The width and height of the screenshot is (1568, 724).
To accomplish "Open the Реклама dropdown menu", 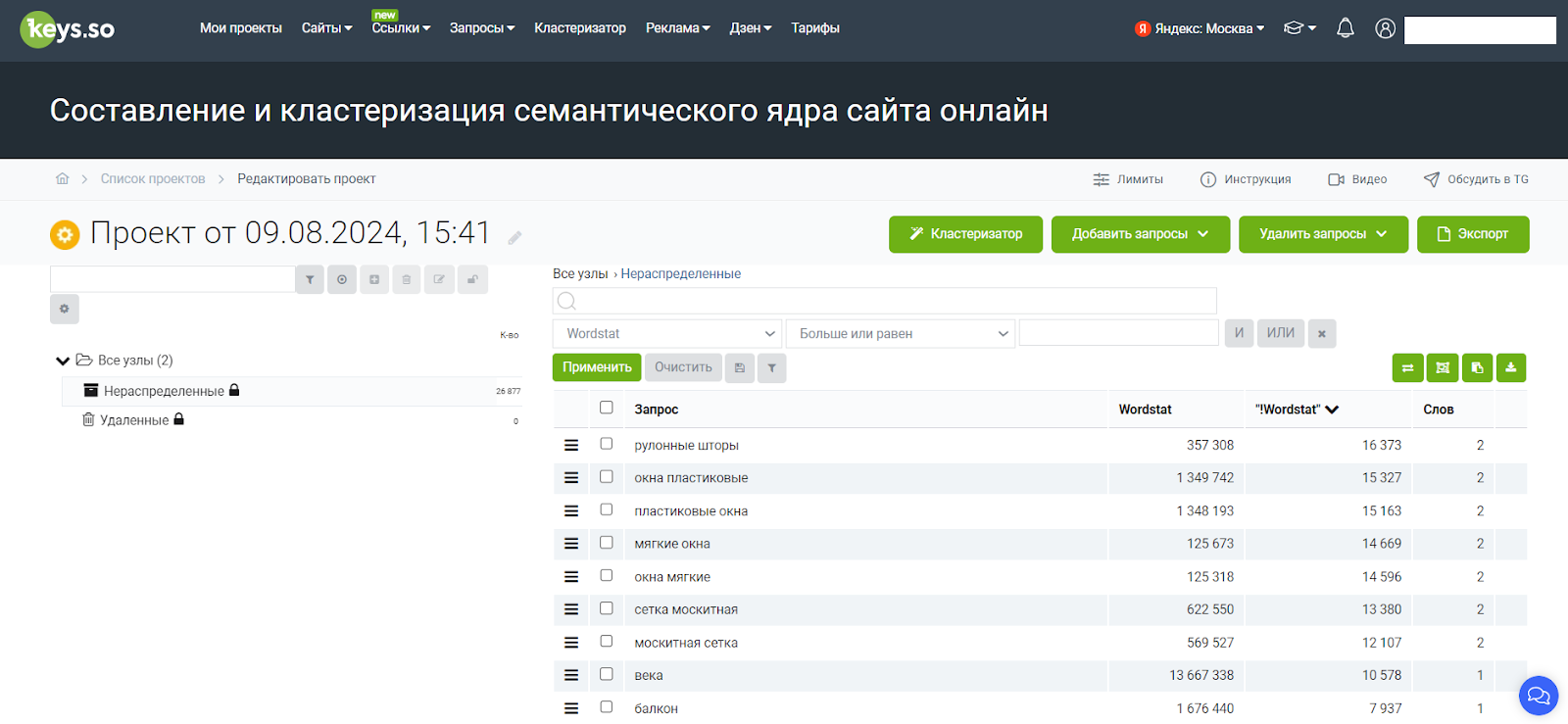I will pos(677,28).
